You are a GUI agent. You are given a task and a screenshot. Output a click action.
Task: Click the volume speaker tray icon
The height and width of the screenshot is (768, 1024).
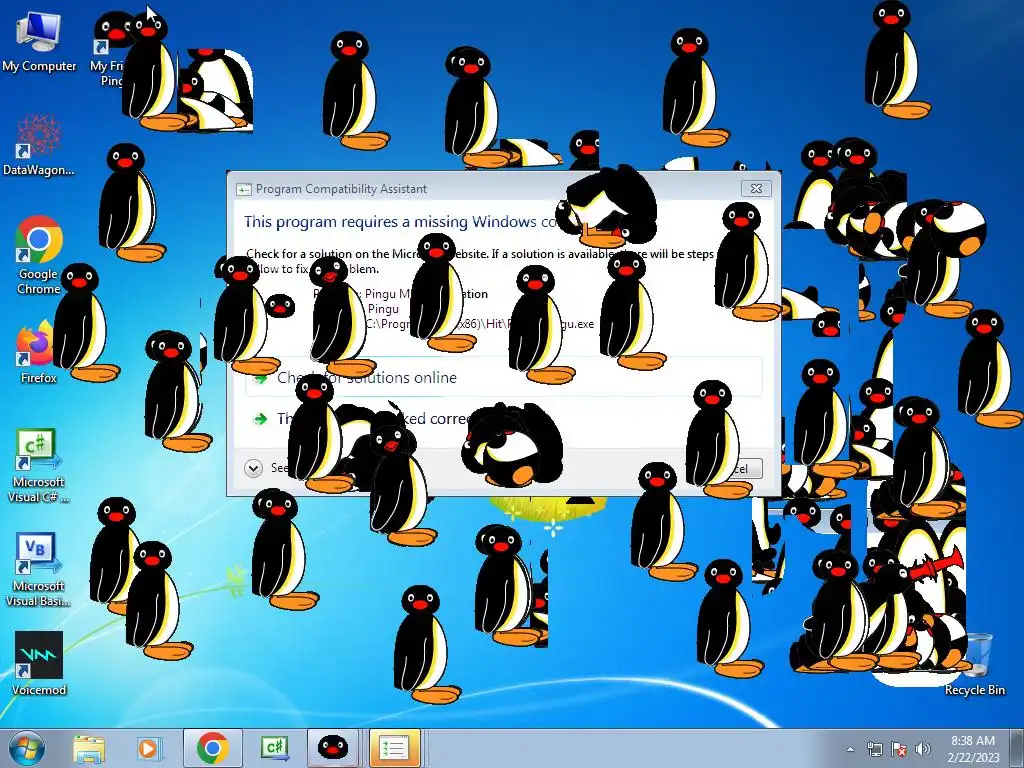[x=923, y=749]
